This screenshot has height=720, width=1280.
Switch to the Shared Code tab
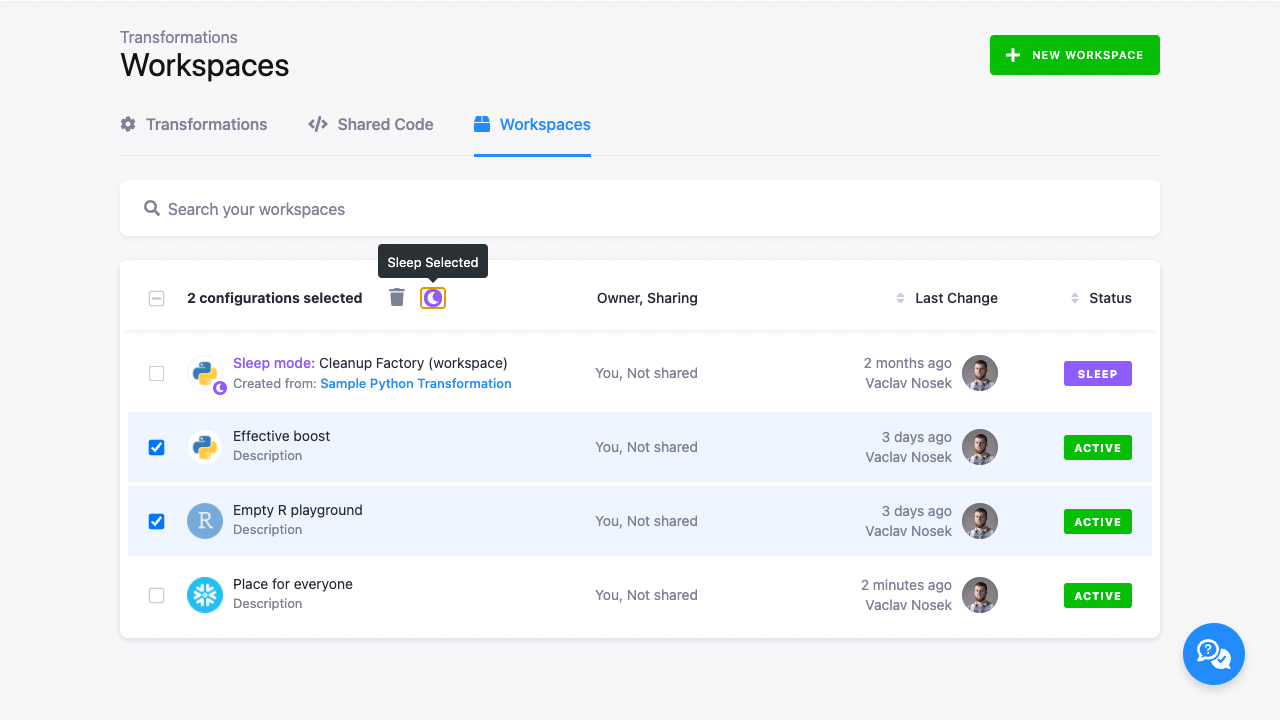click(x=384, y=124)
